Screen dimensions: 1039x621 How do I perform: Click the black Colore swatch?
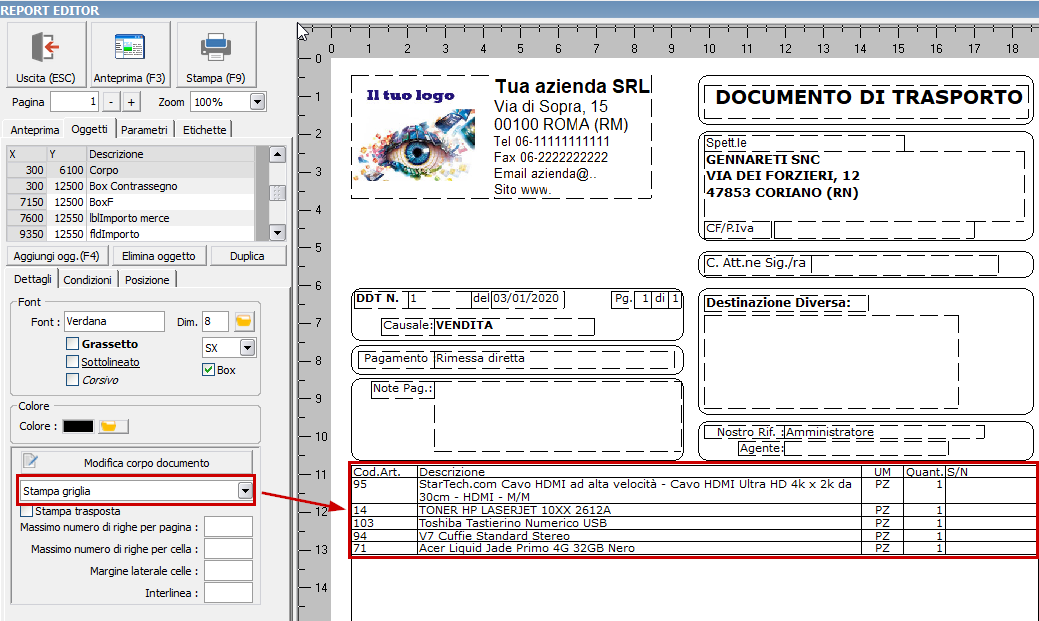click(78, 426)
